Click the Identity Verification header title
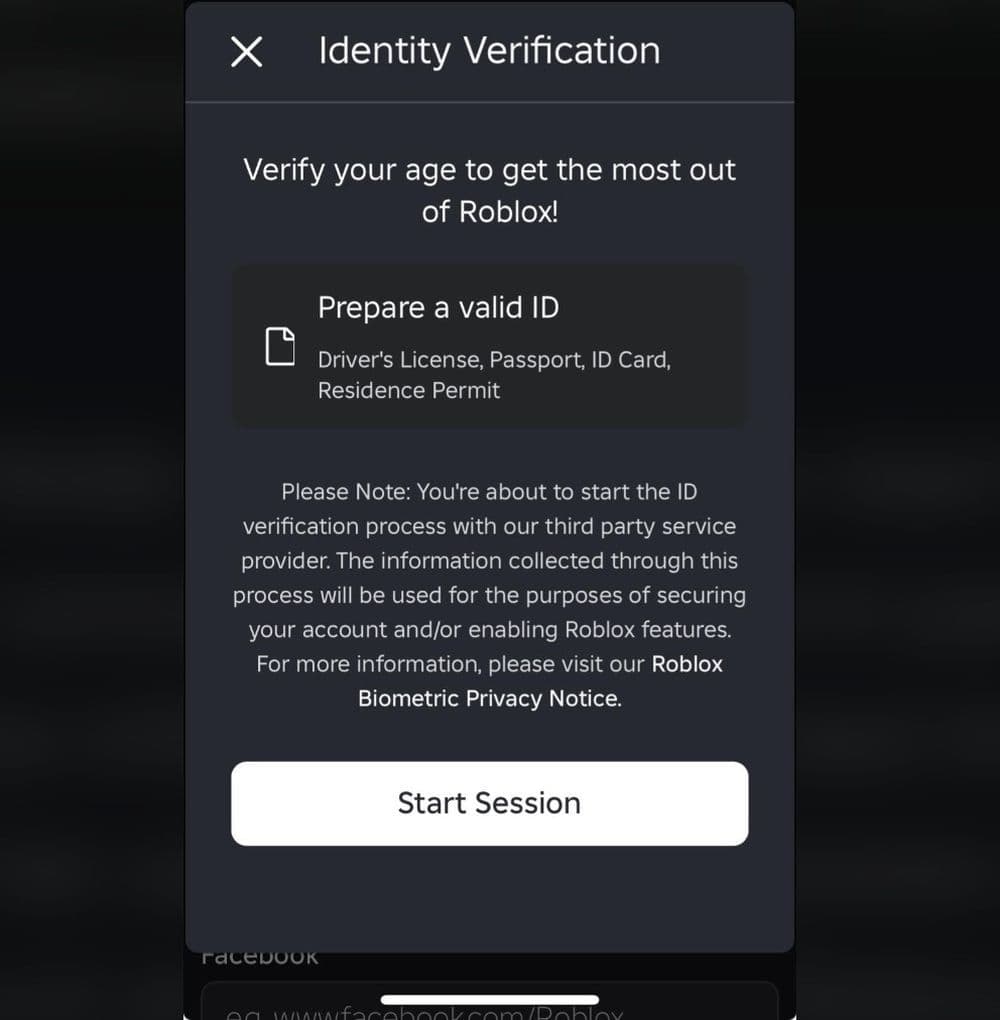Viewport: 1000px width, 1020px height. click(x=489, y=50)
